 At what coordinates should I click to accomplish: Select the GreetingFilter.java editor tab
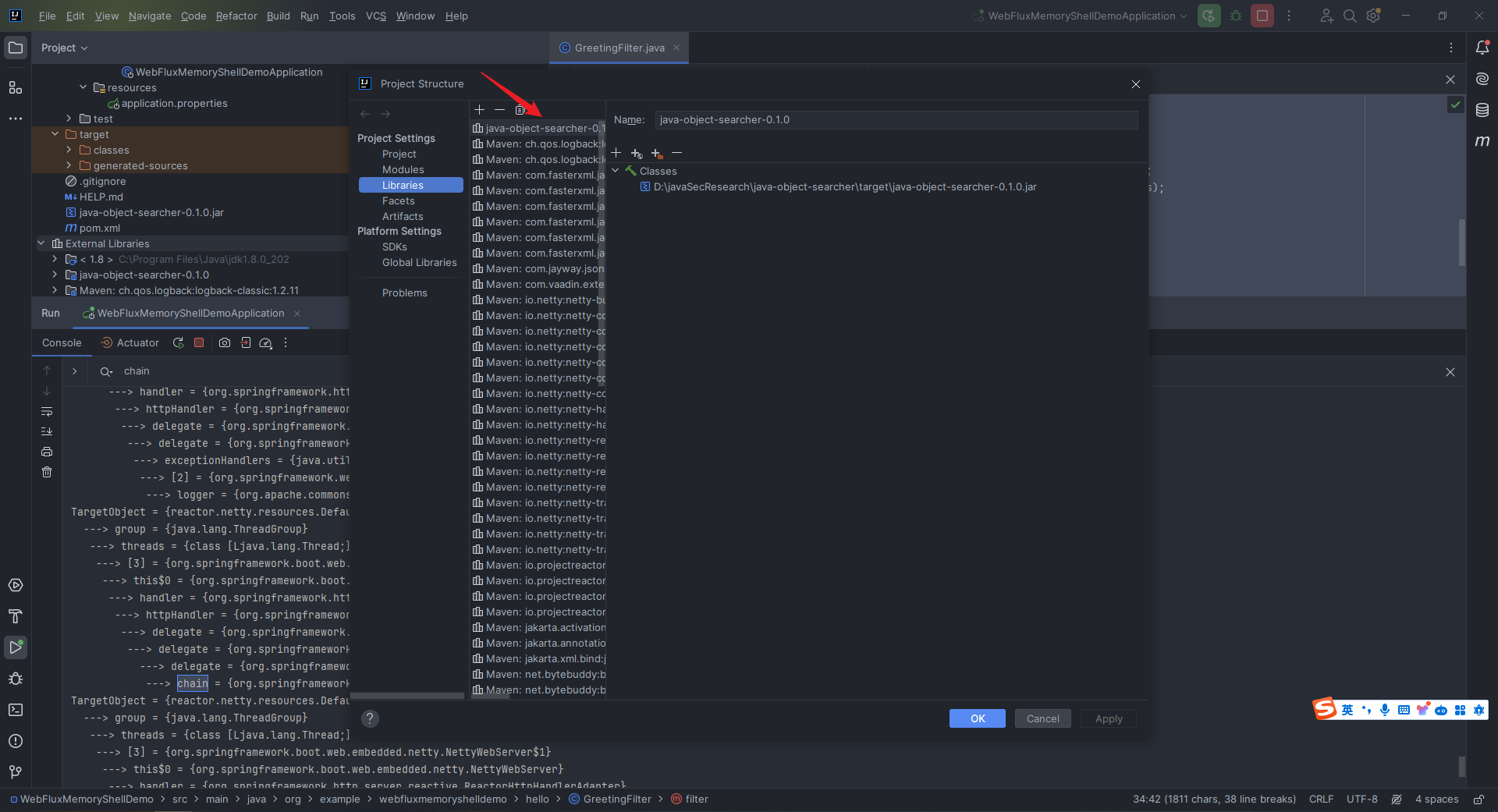619,48
